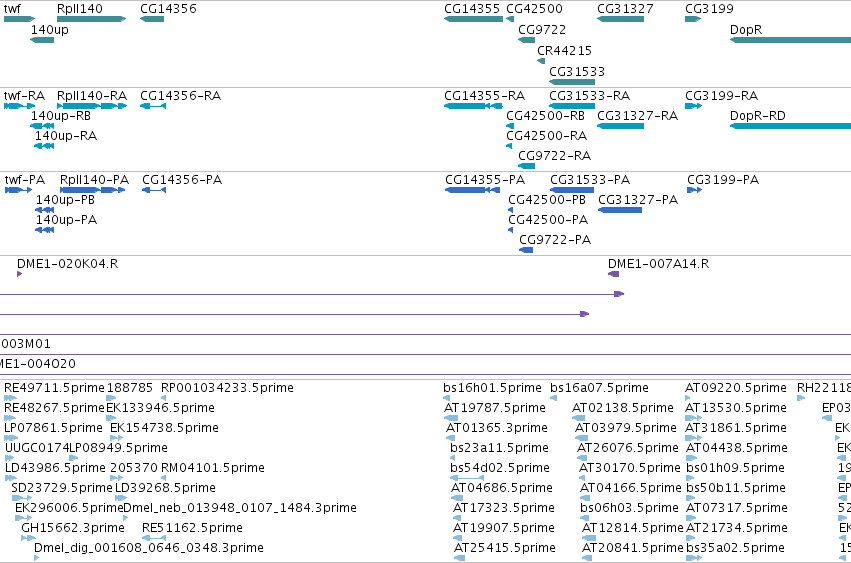Select EST RE48267.5prime
851x563 pixels.
pos(54,408)
